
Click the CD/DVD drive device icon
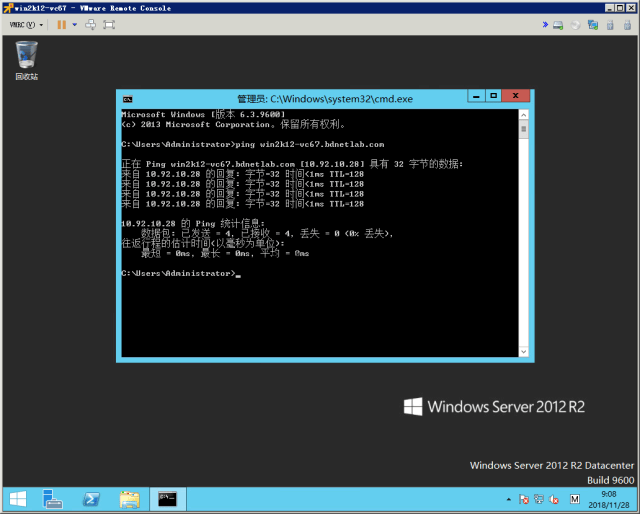click(x=576, y=25)
